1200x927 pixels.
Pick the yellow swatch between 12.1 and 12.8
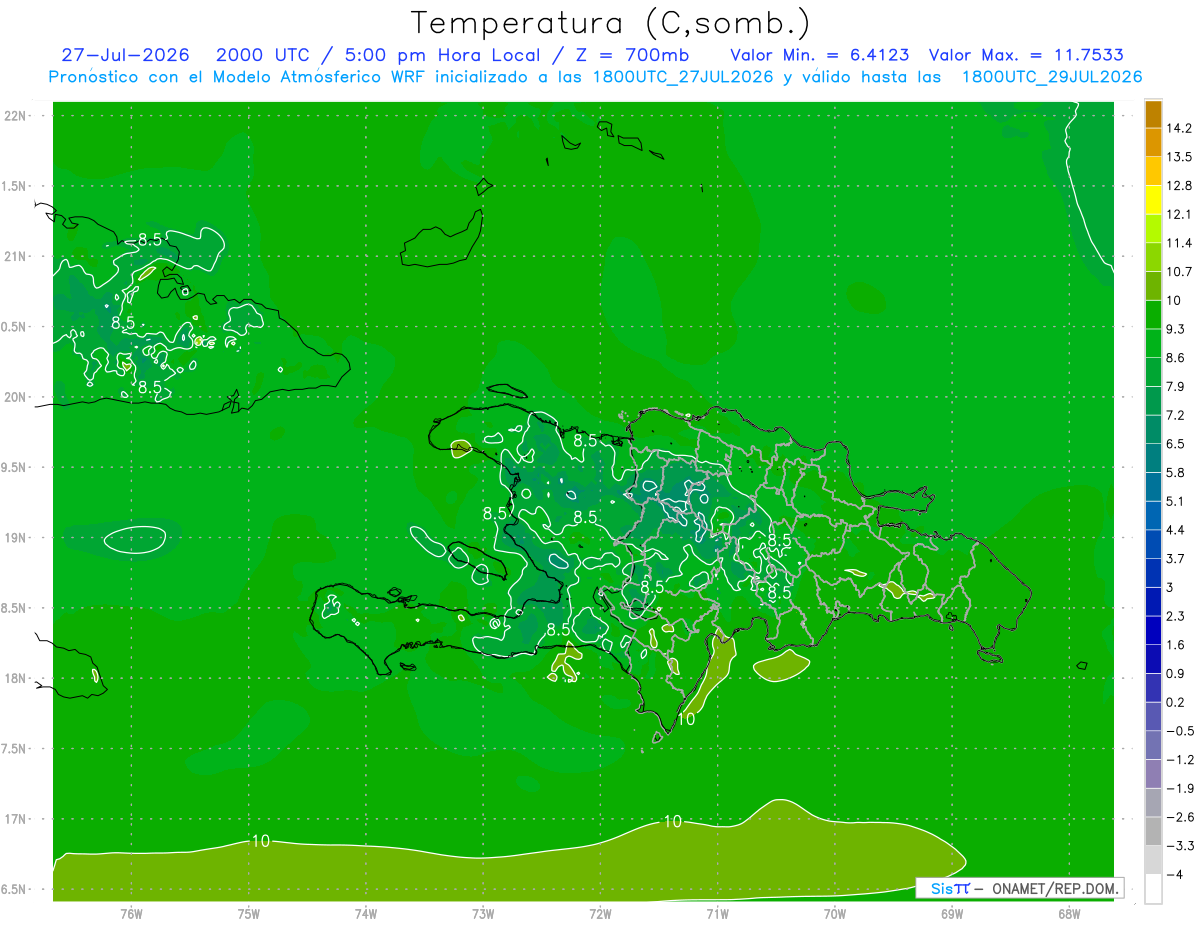pyautogui.click(x=1153, y=200)
